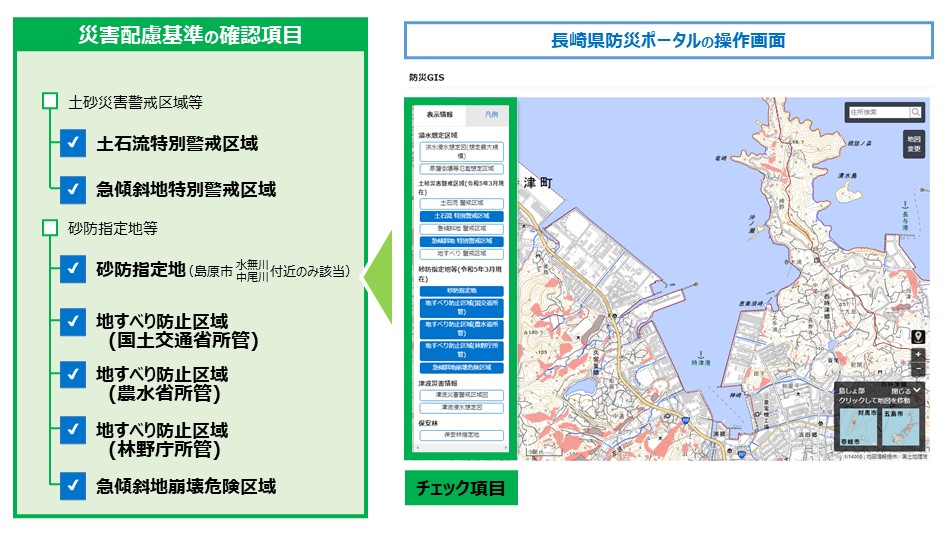Click the layer panel horizontal scrollbar
945x533 pixels.
click(x=461, y=448)
